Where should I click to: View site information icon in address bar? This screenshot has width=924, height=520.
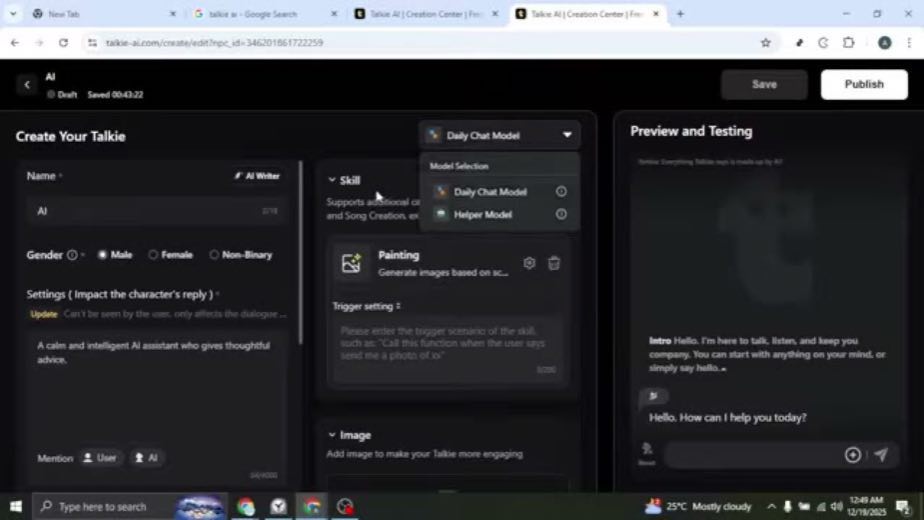tap(93, 42)
